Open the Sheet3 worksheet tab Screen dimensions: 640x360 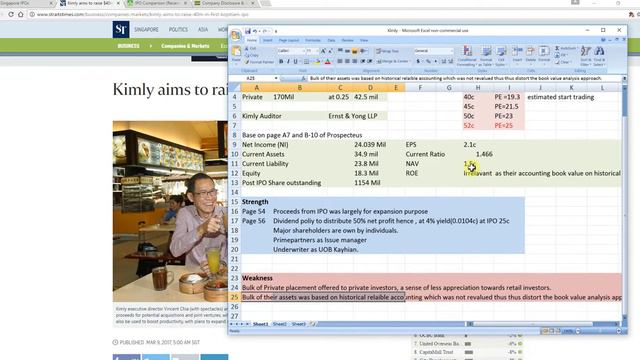(x=298, y=324)
